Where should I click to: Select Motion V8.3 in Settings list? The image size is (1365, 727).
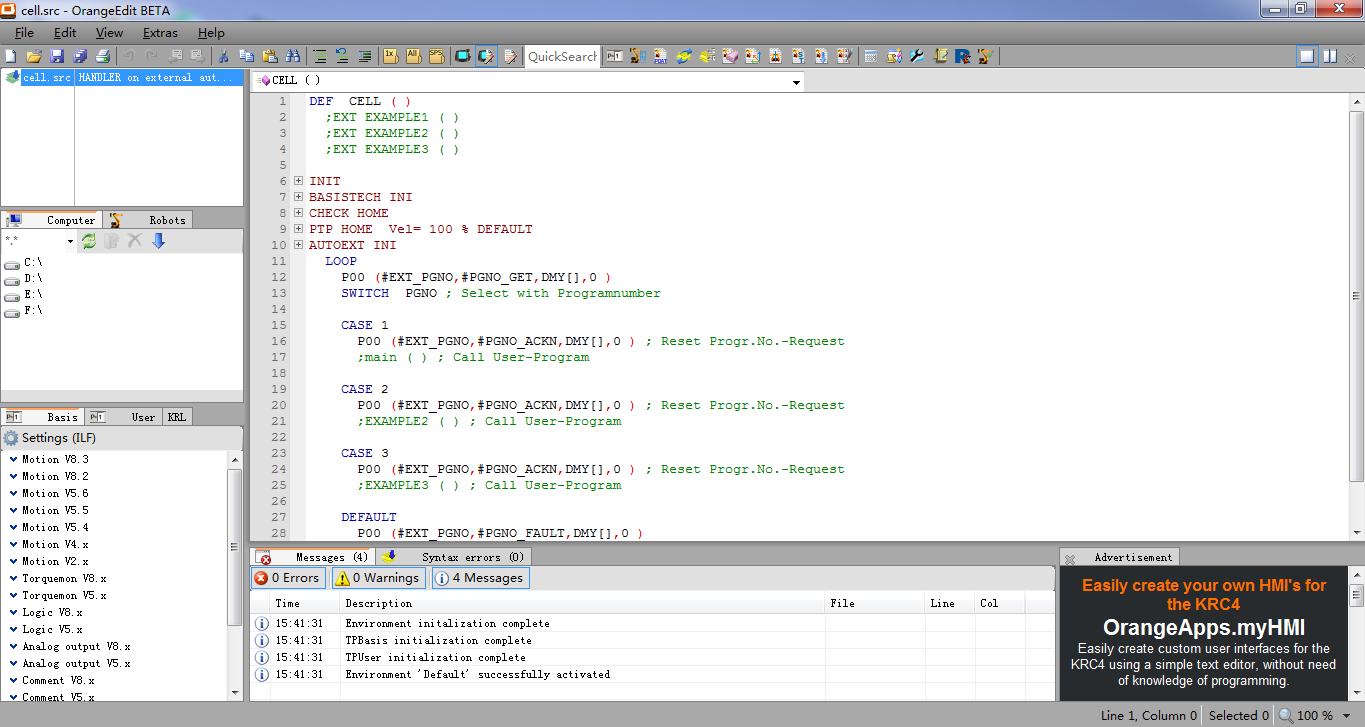point(55,459)
